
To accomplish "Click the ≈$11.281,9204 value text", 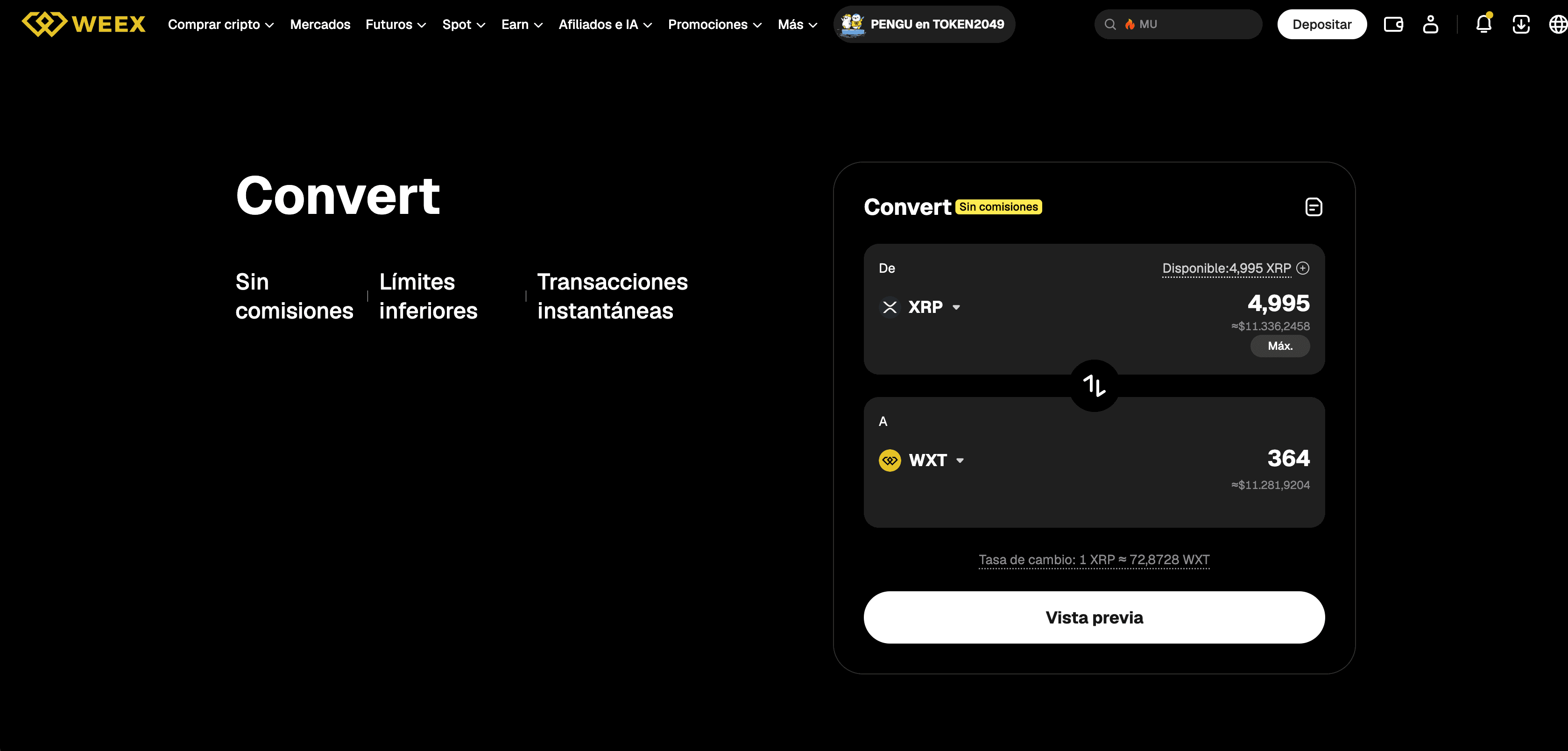I will [x=1271, y=485].
